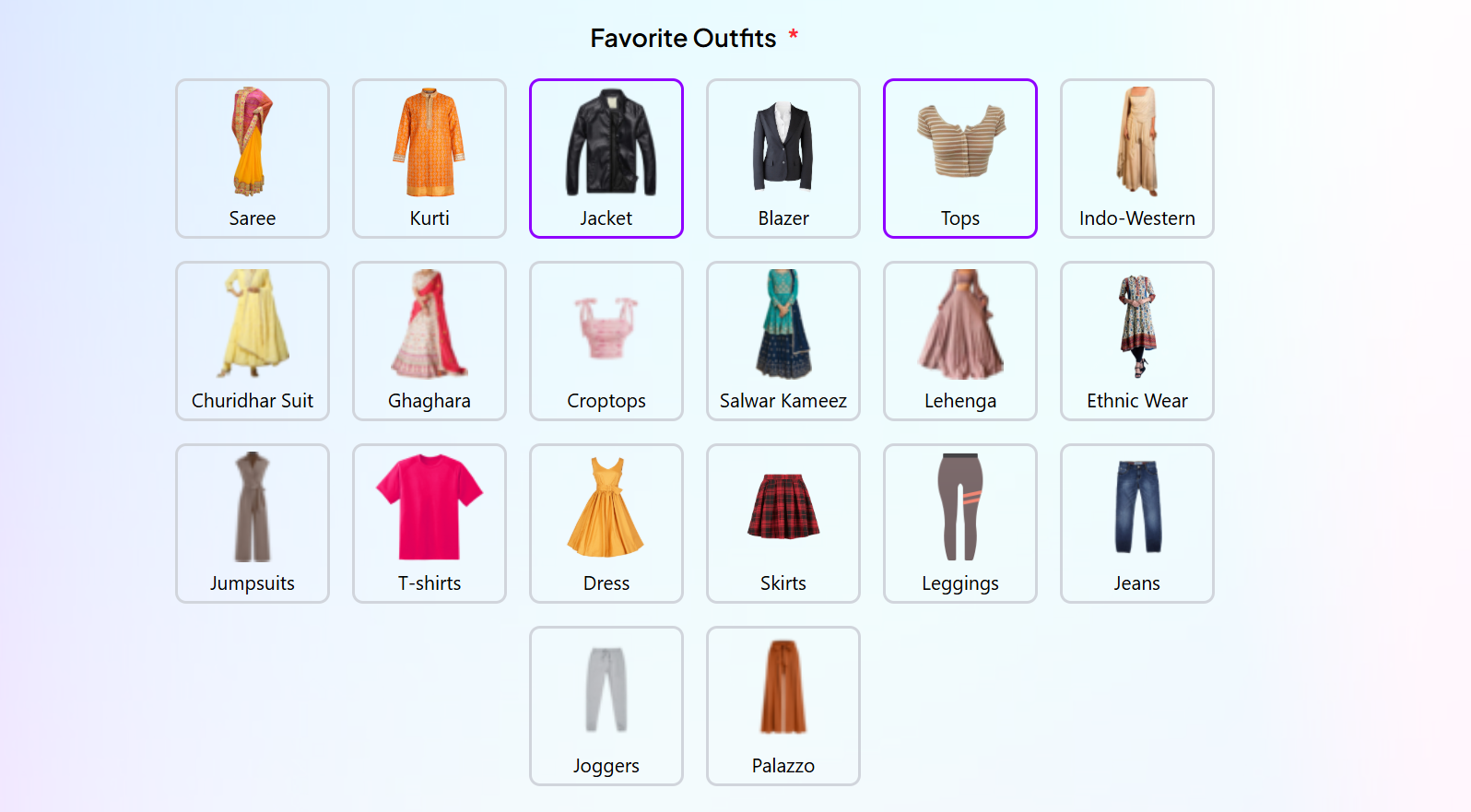This screenshot has height=812, width=1471.
Task: Pick the Jumpsuits outfit card
Action: 253,524
